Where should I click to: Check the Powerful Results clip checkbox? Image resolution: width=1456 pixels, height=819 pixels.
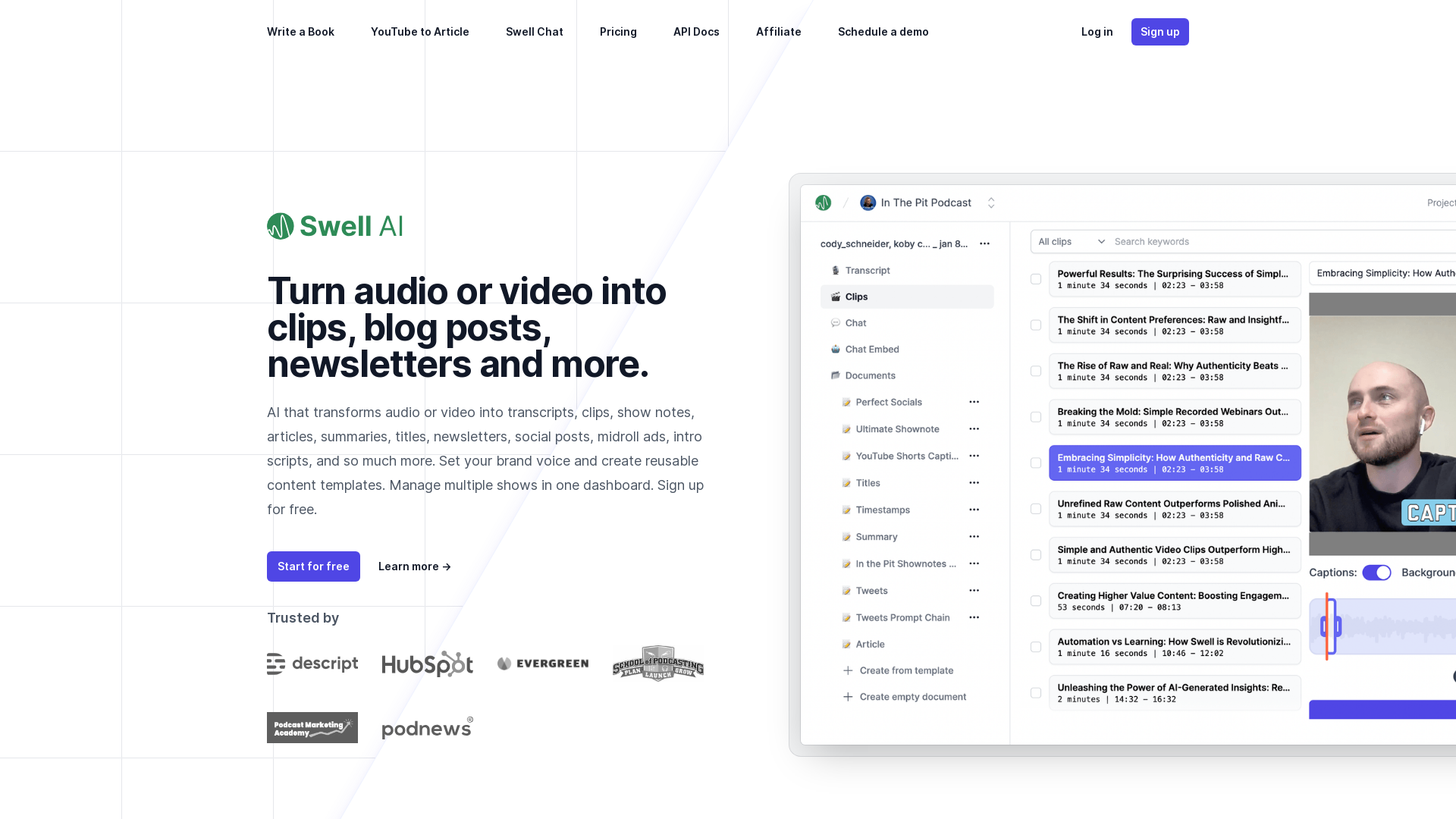pos(1036,279)
